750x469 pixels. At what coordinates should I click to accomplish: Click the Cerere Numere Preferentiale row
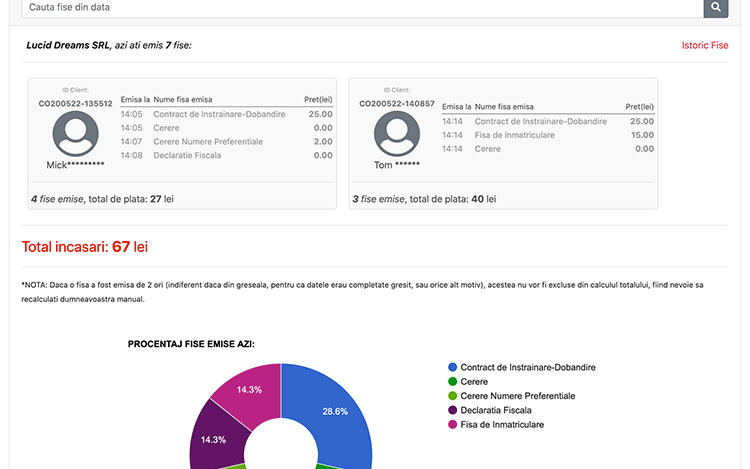pyautogui.click(x=226, y=142)
